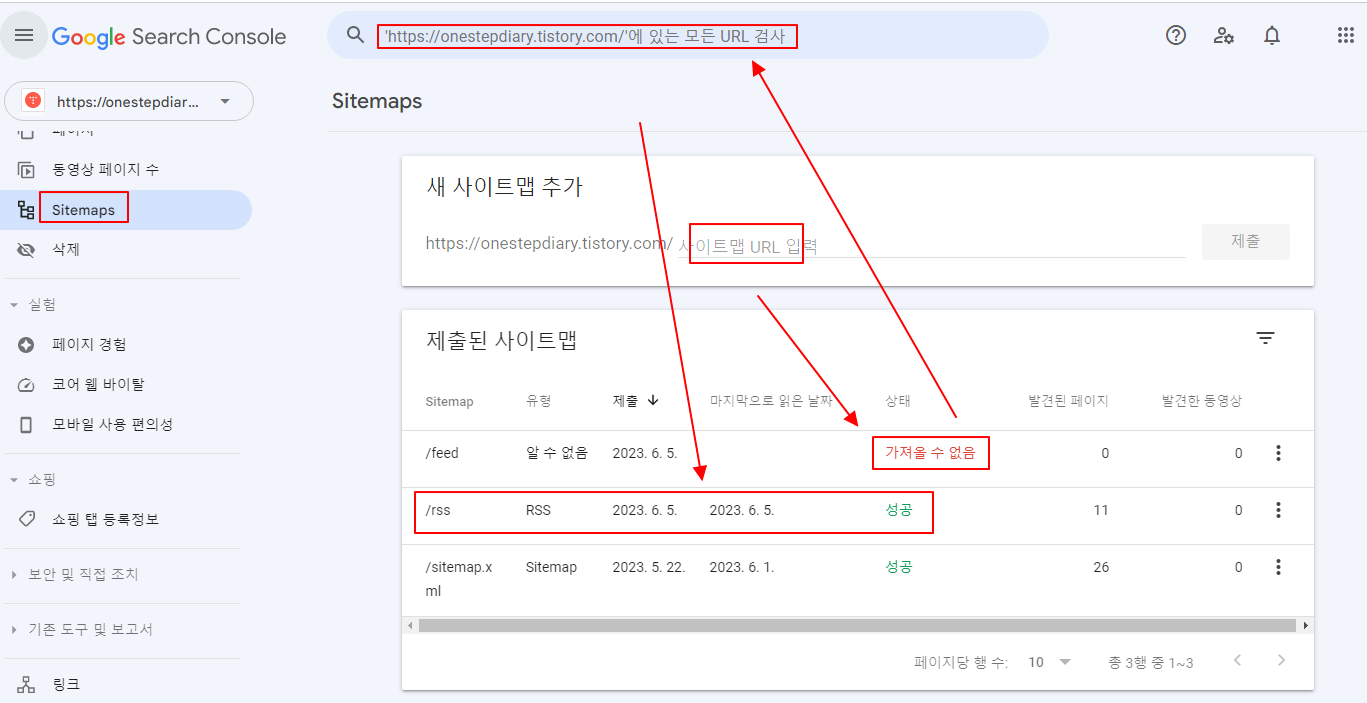Click the 모바일 사용 편의성 phone icon
The width and height of the screenshot is (1367, 703).
[27, 425]
